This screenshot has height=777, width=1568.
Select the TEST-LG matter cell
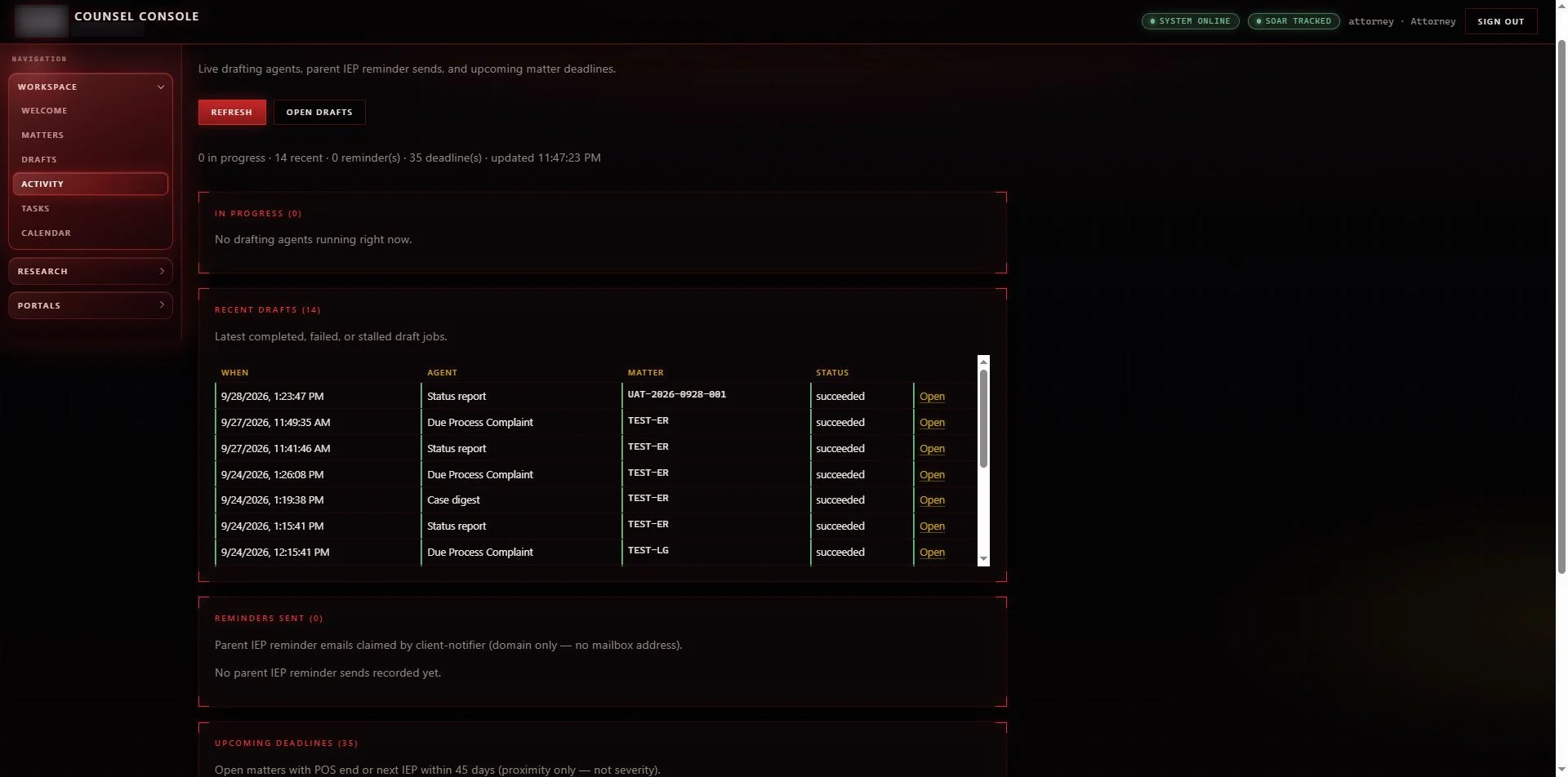(x=715, y=553)
